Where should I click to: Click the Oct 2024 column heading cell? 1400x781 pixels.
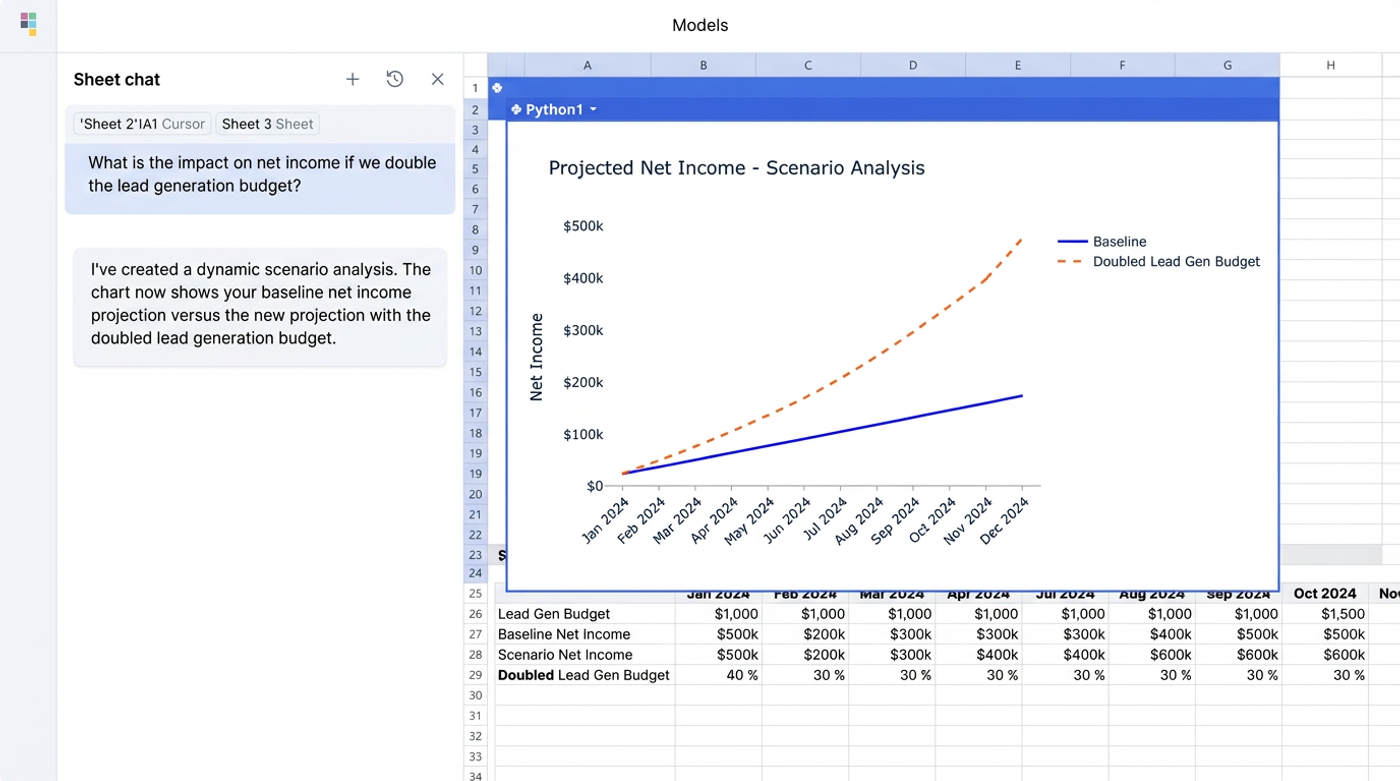click(x=1325, y=594)
